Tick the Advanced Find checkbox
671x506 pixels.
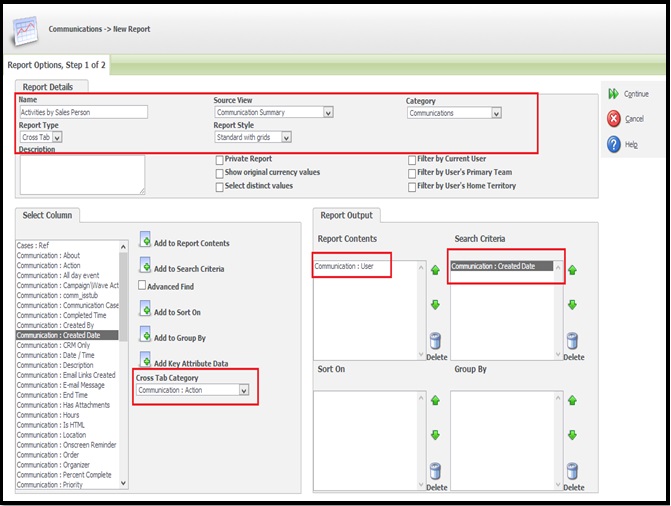pyautogui.click(x=143, y=286)
